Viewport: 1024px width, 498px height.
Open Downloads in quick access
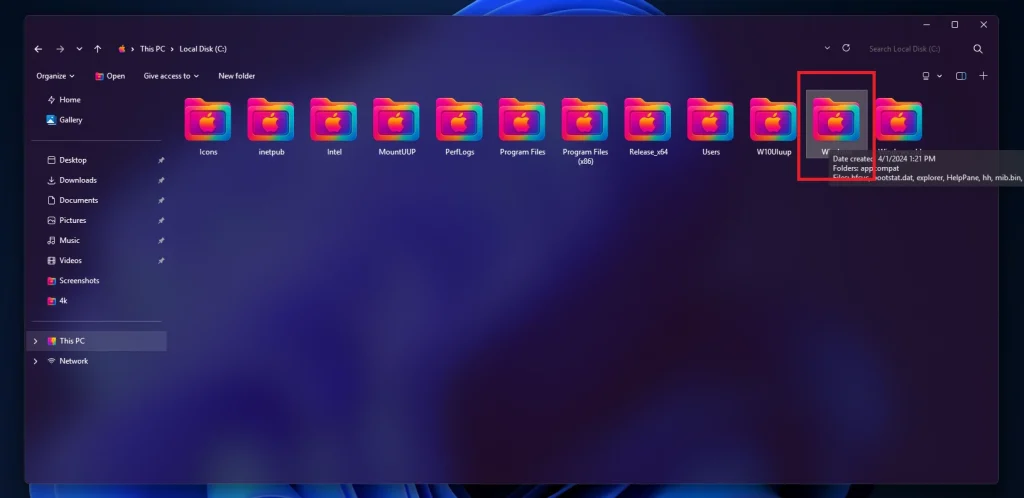tap(72, 181)
